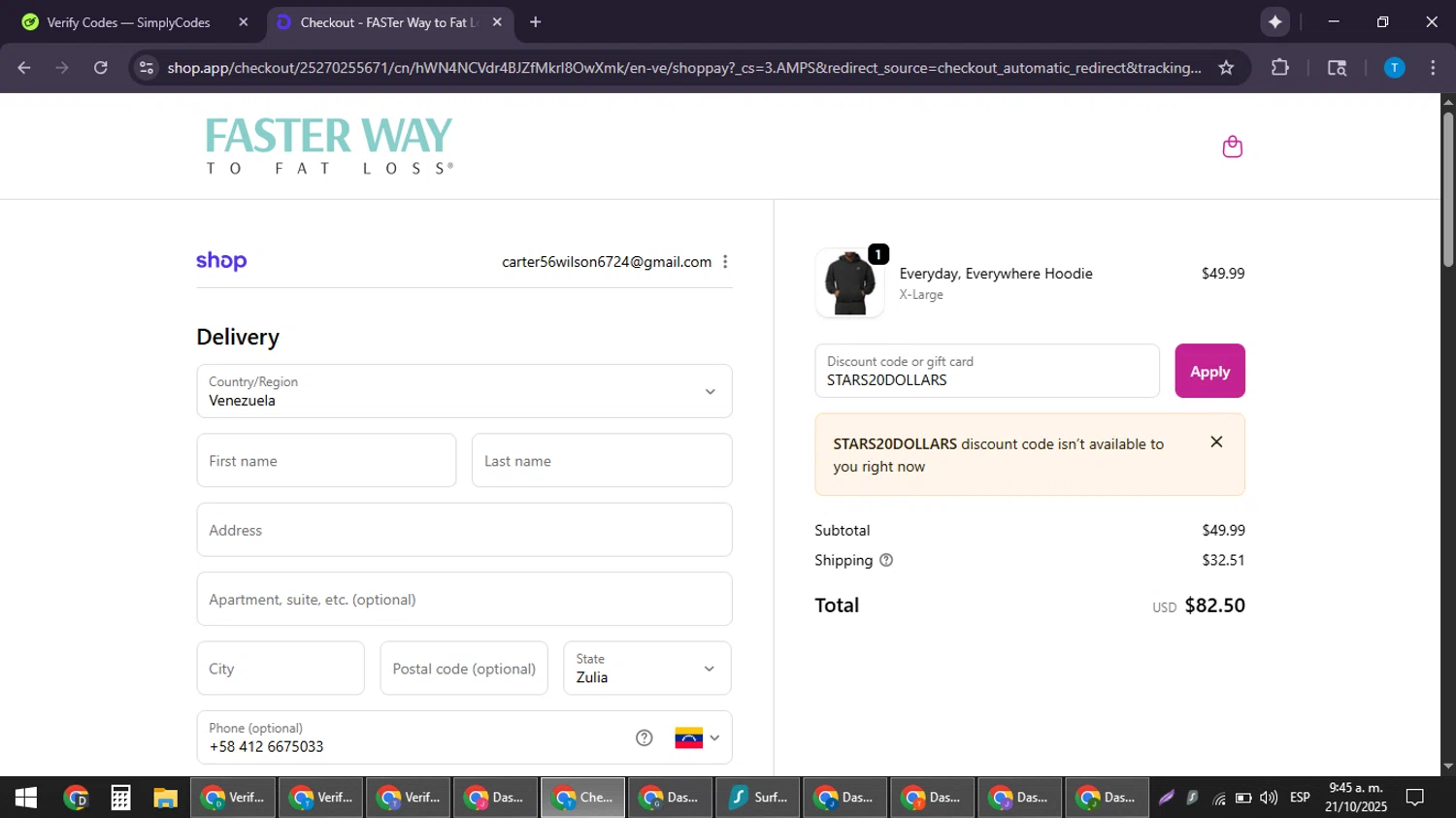
Task: Open the Windows Start menu
Action: click(x=26, y=798)
